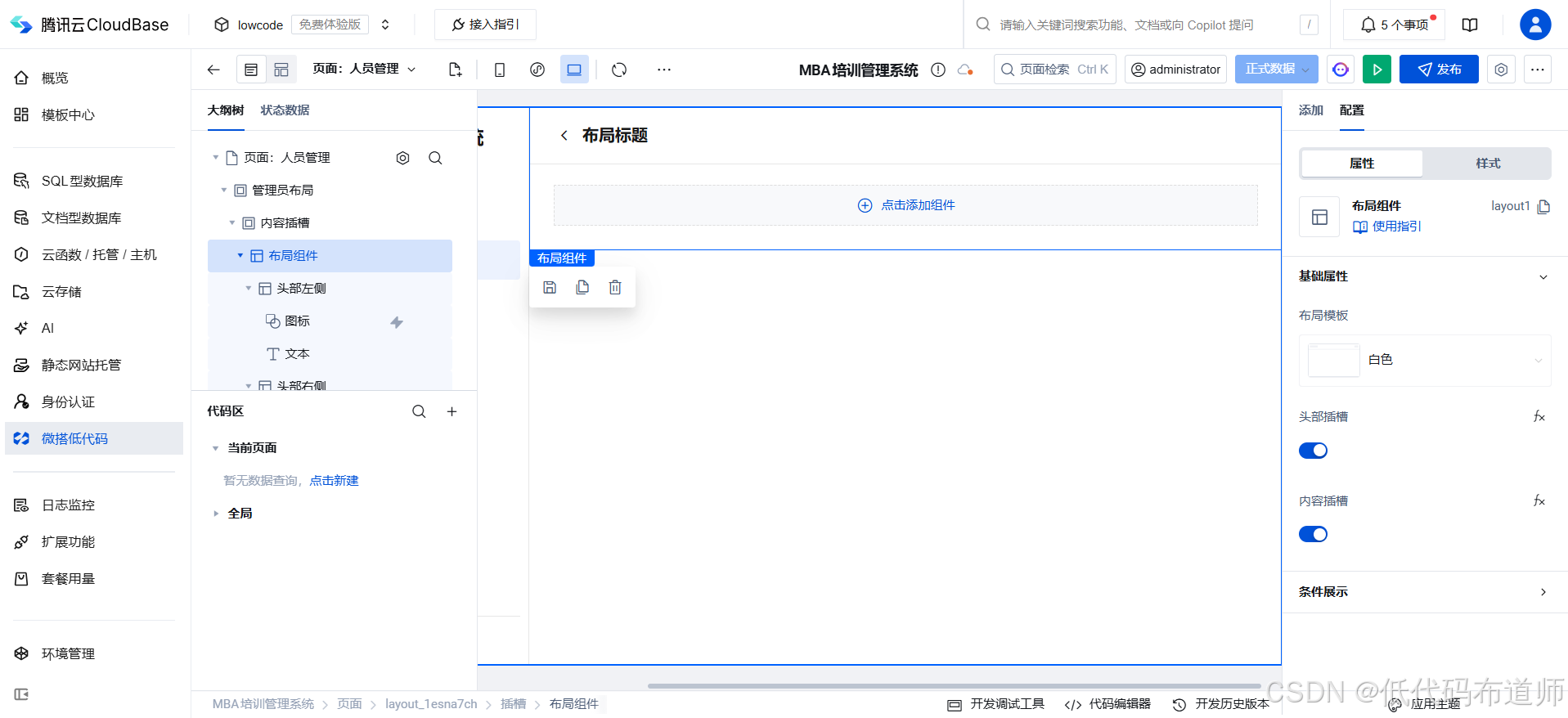This screenshot has width=1568, height=718.
Task: Collapse the 当前页面 code section
Action: click(x=216, y=448)
